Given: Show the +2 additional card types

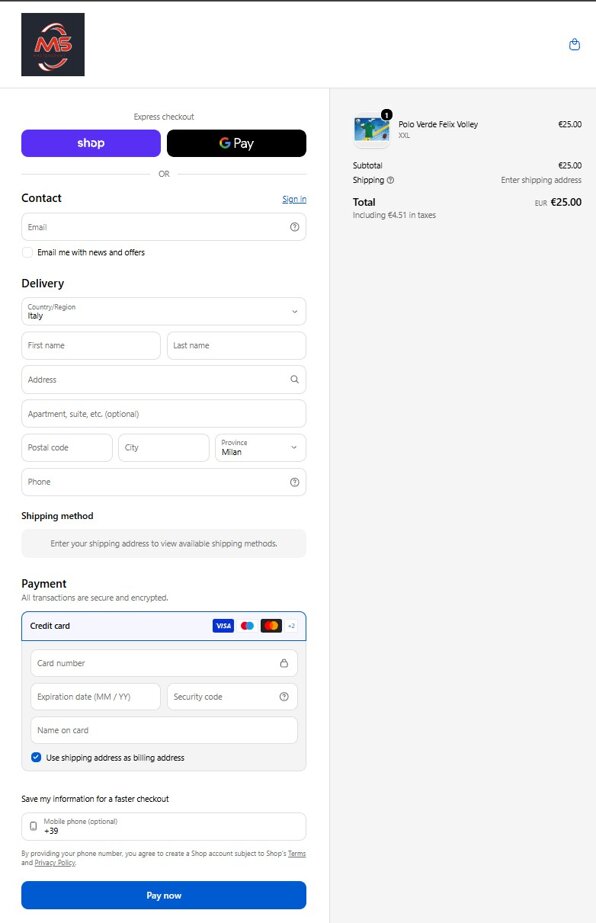Looking at the screenshot, I should point(292,626).
